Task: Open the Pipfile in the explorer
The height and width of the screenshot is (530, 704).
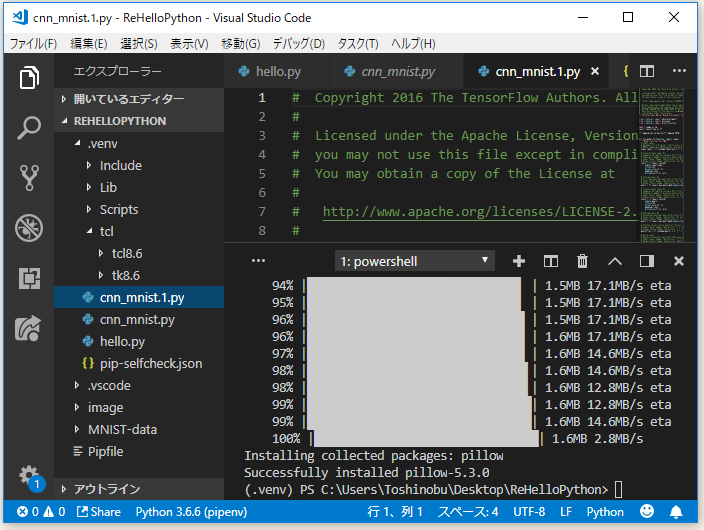Action: click(x=139, y=452)
